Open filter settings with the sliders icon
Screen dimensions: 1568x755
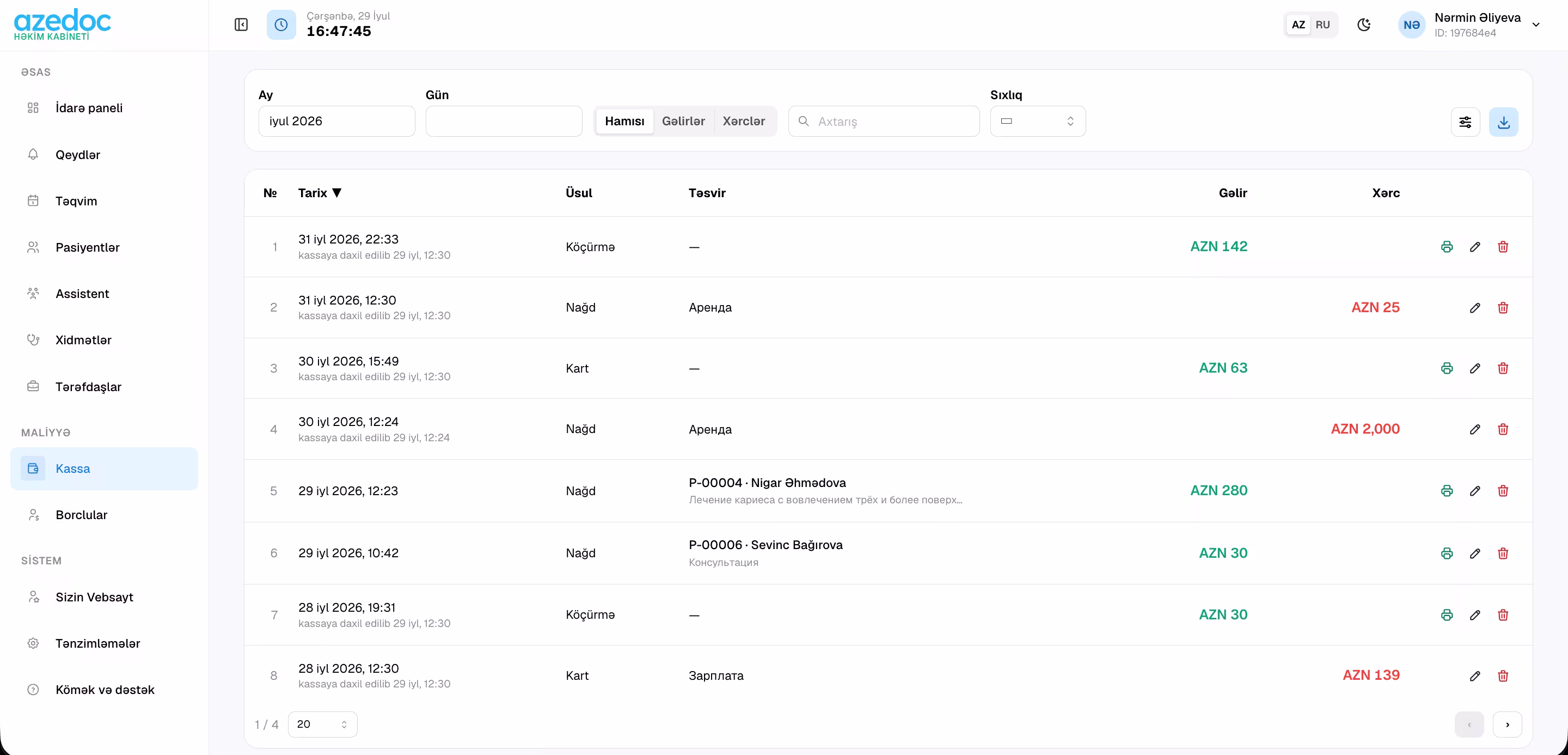[x=1465, y=122]
